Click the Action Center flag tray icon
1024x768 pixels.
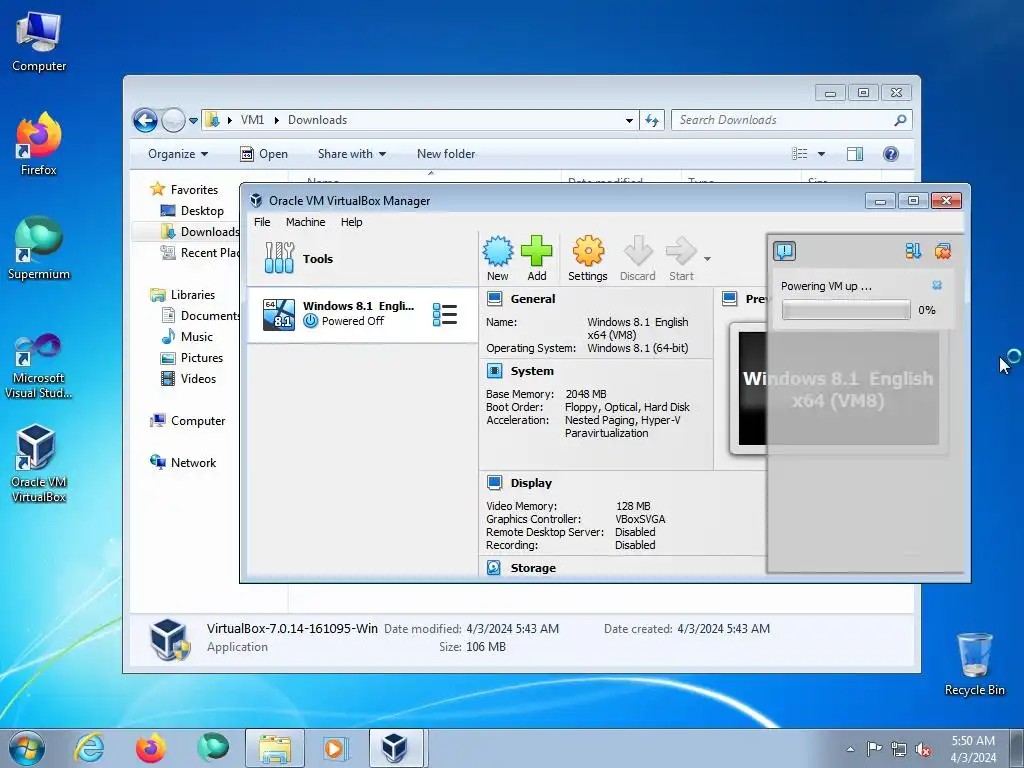[874, 749]
